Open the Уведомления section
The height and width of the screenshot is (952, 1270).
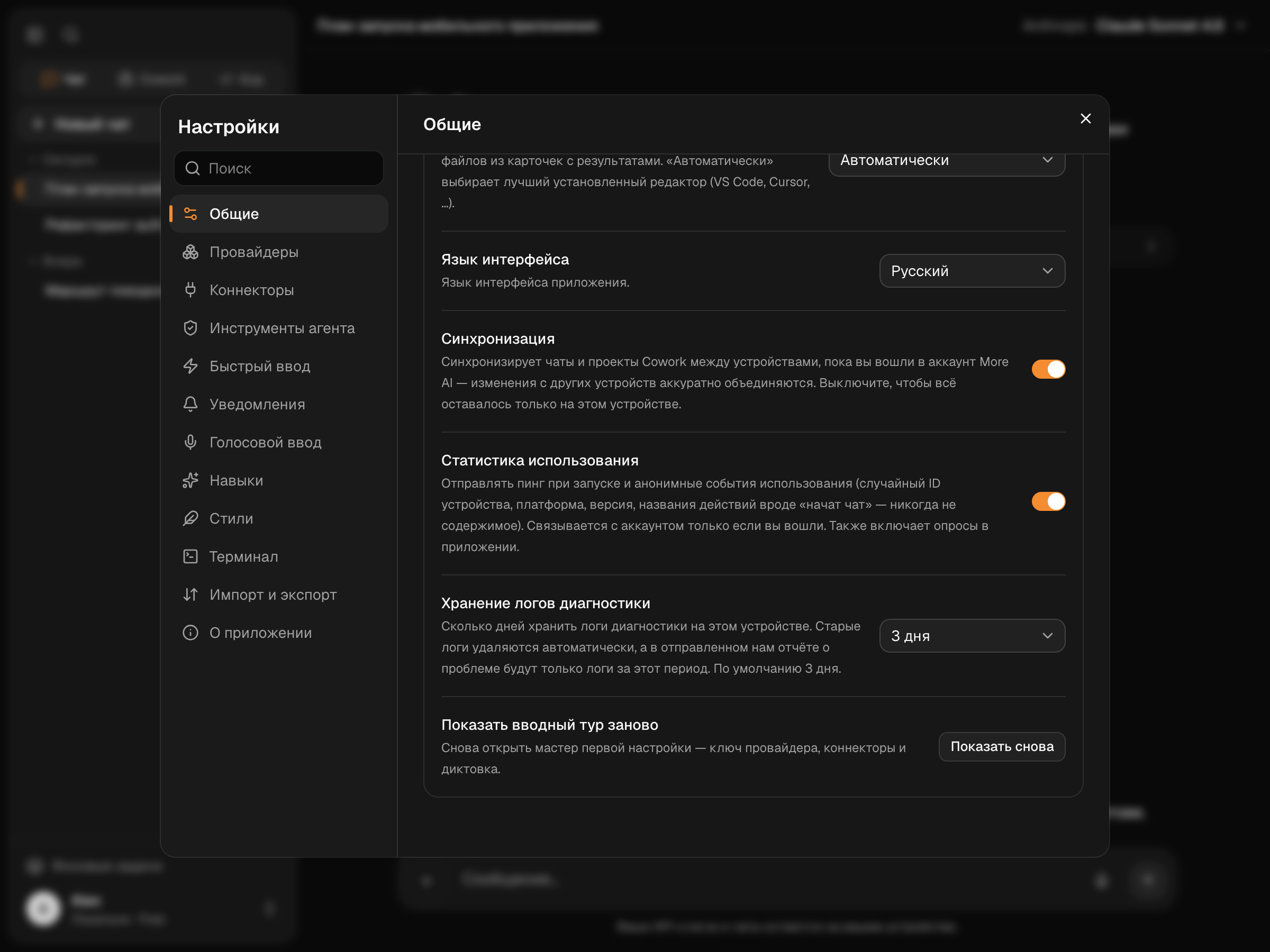point(278,404)
